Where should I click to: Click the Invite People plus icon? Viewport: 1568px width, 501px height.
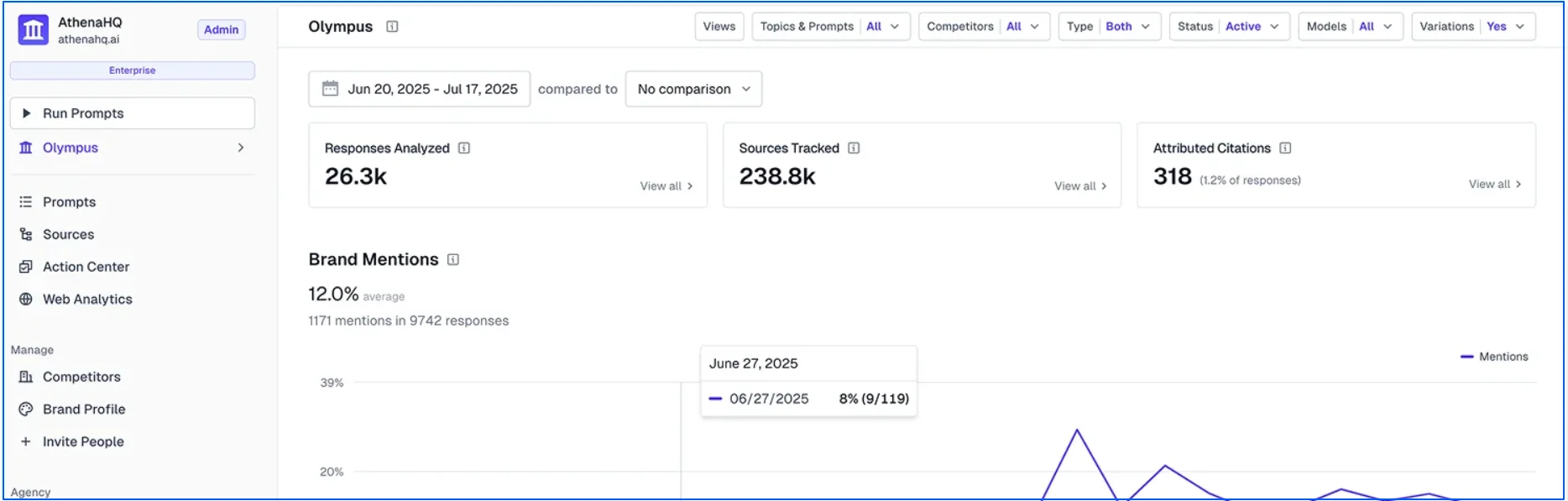click(x=26, y=441)
